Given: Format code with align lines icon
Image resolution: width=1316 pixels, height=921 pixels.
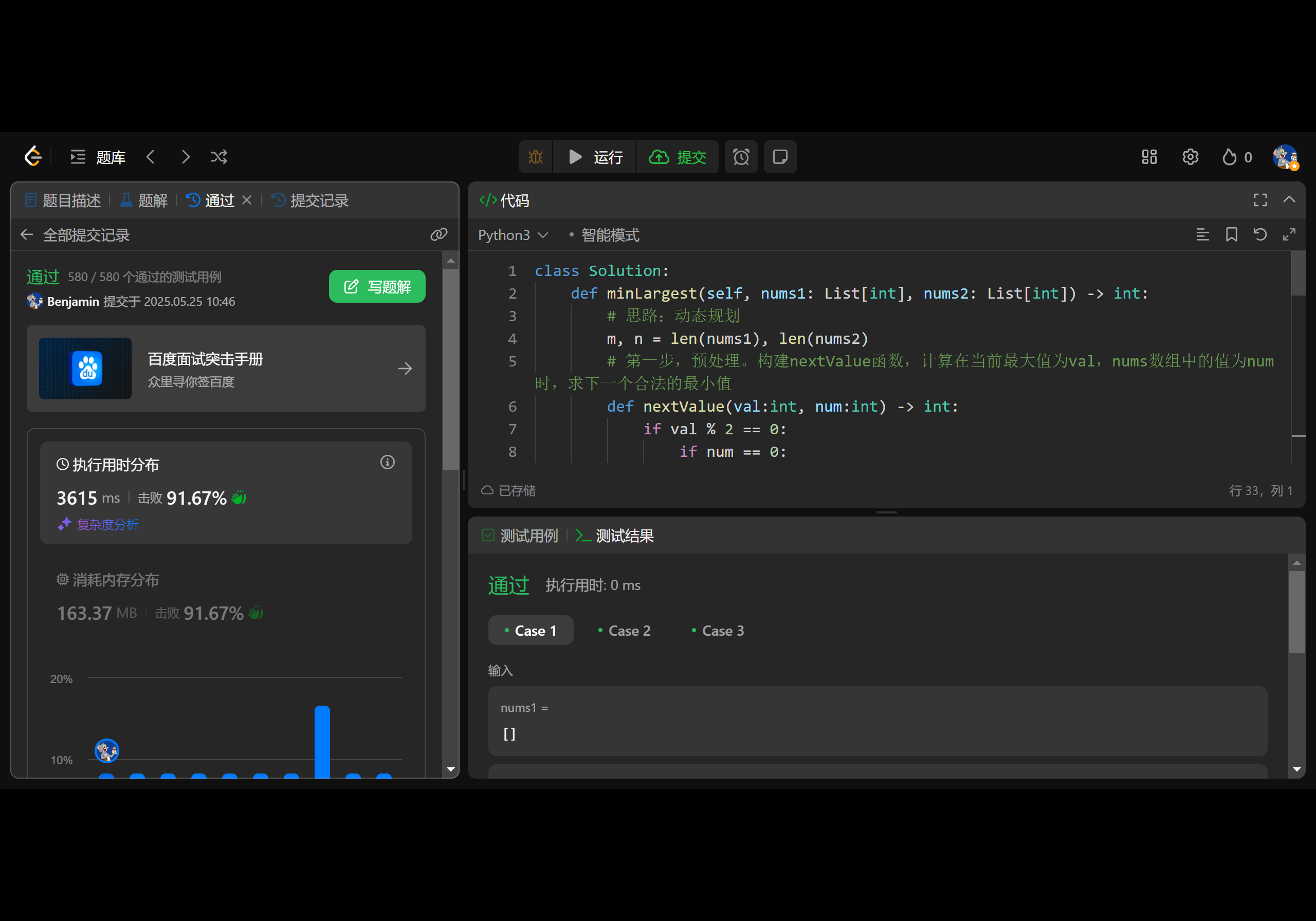Looking at the screenshot, I should pos(1202,234).
